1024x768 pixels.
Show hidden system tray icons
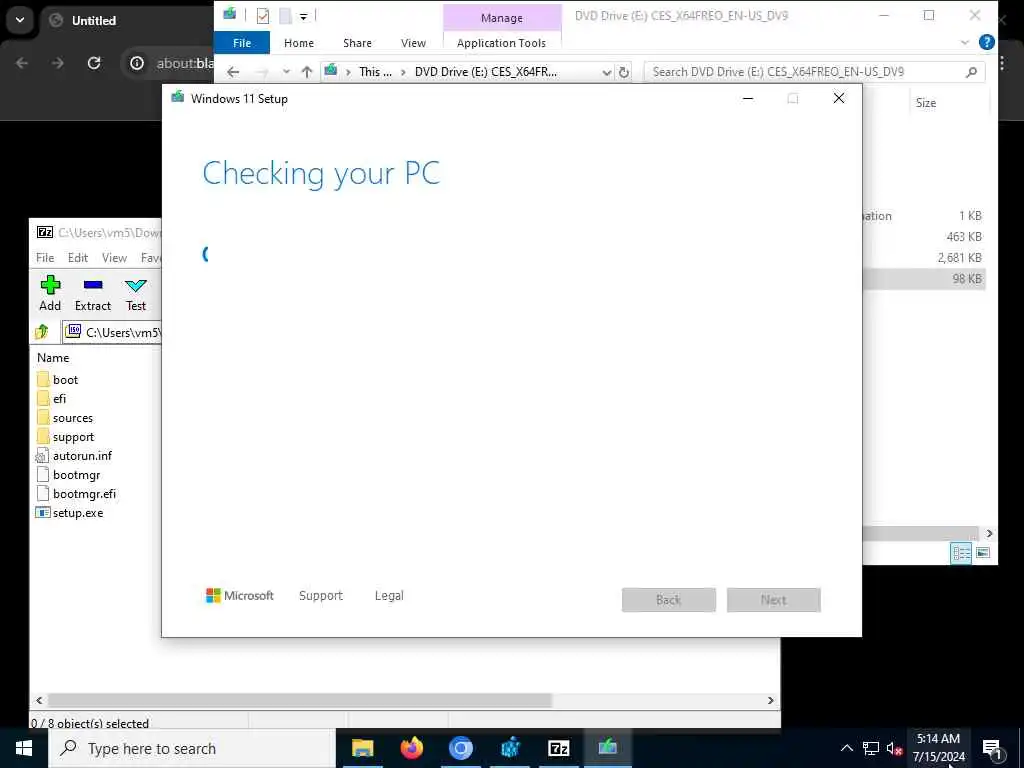846,748
